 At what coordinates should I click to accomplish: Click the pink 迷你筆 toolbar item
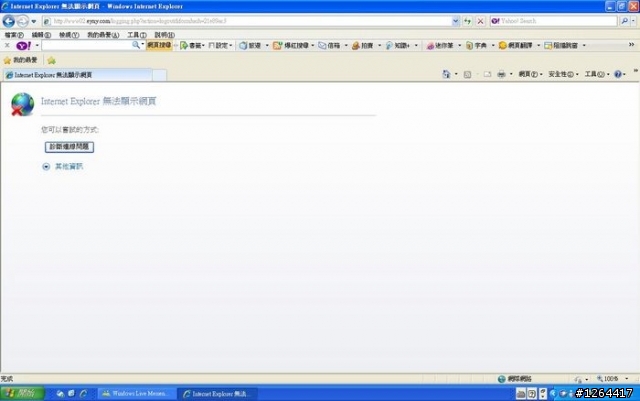click(x=440, y=45)
